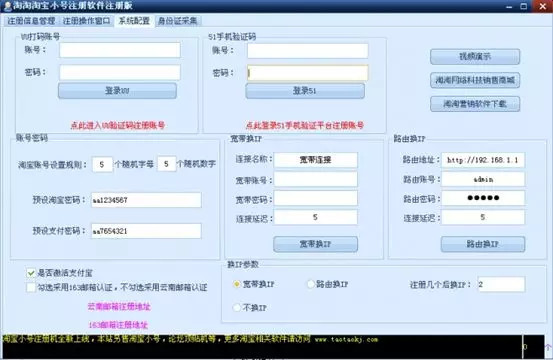Screen dimensions: 553x360
Task: Open the 注册信息管理 tab
Action: coord(31,21)
